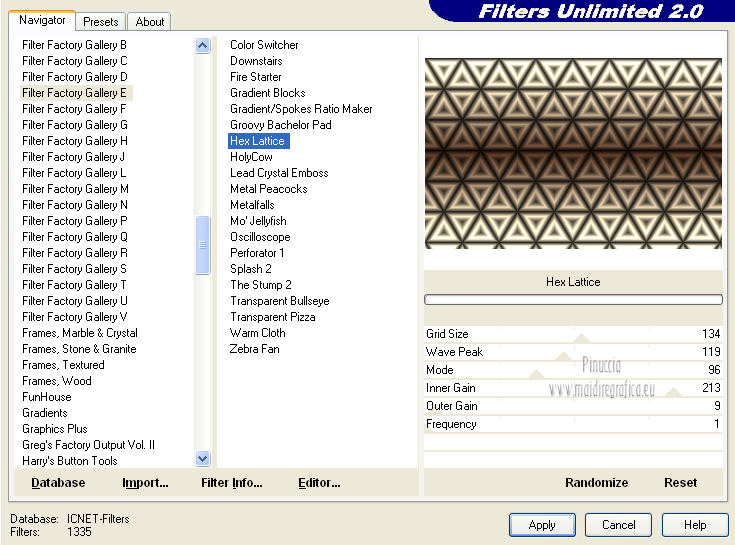Select Filter Factory Gallery G
The height and width of the screenshot is (545, 735).
tap(75, 125)
